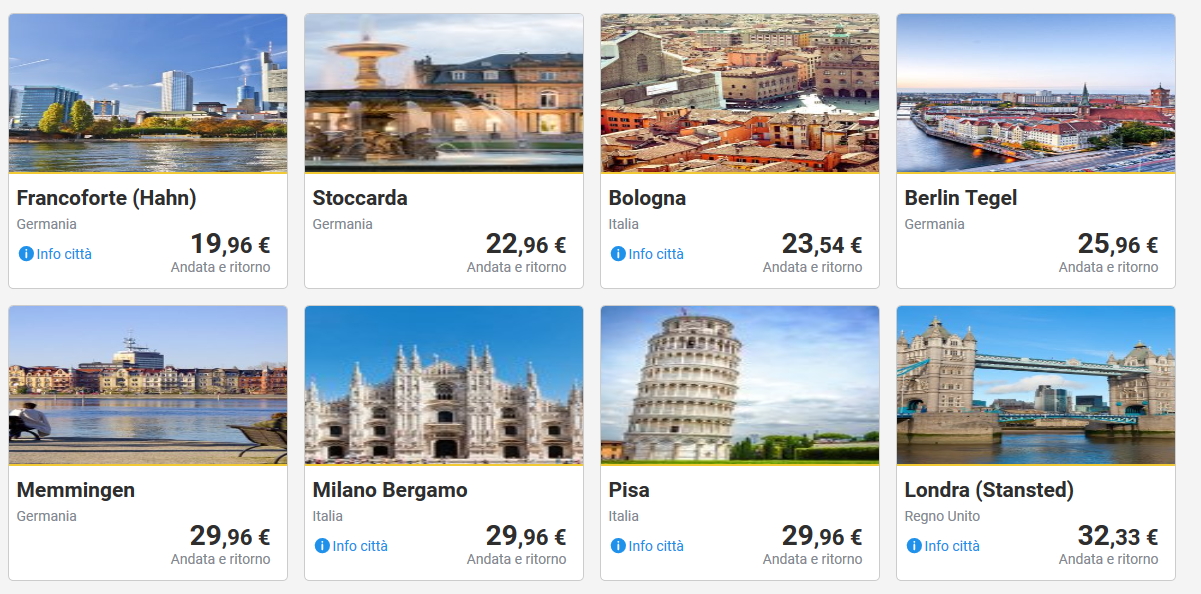This screenshot has width=1201, height=594.
Task: Open the Berlin Tegel cityscape image
Action: tap(1036, 93)
